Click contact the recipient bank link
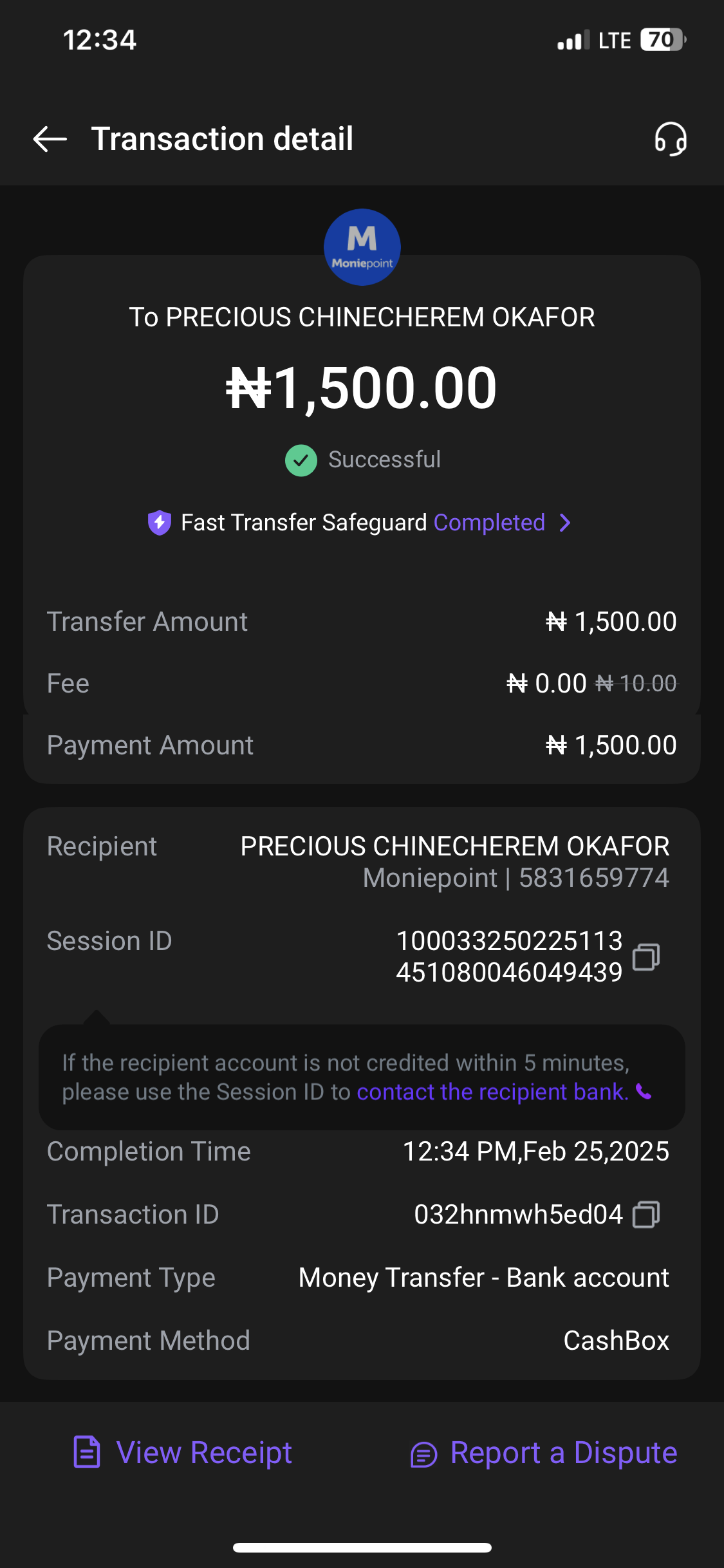Image resolution: width=724 pixels, height=1568 pixels. click(492, 1092)
